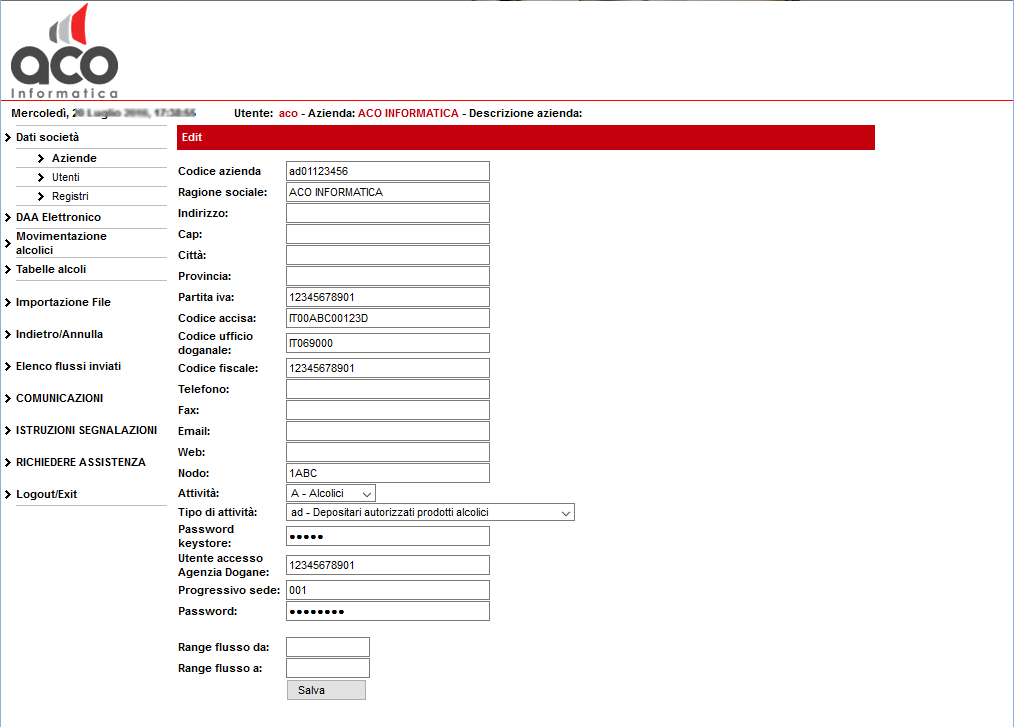1014x727 pixels.
Task: Go to Importazione File
Action: (63, 302)
